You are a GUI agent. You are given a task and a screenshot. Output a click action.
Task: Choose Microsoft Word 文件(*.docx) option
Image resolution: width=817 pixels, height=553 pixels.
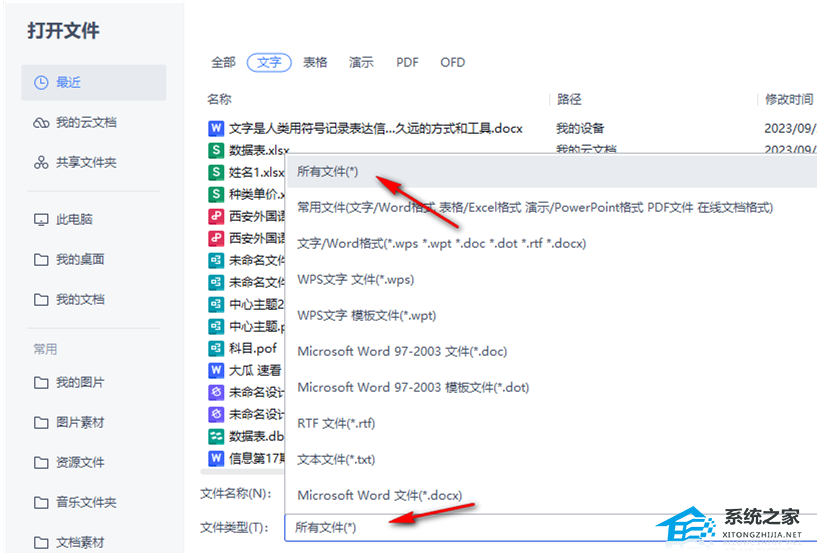[x=551, y=495]
